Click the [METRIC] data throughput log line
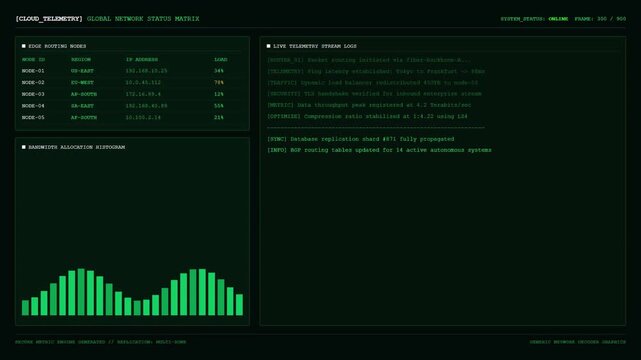 (369, 105)
